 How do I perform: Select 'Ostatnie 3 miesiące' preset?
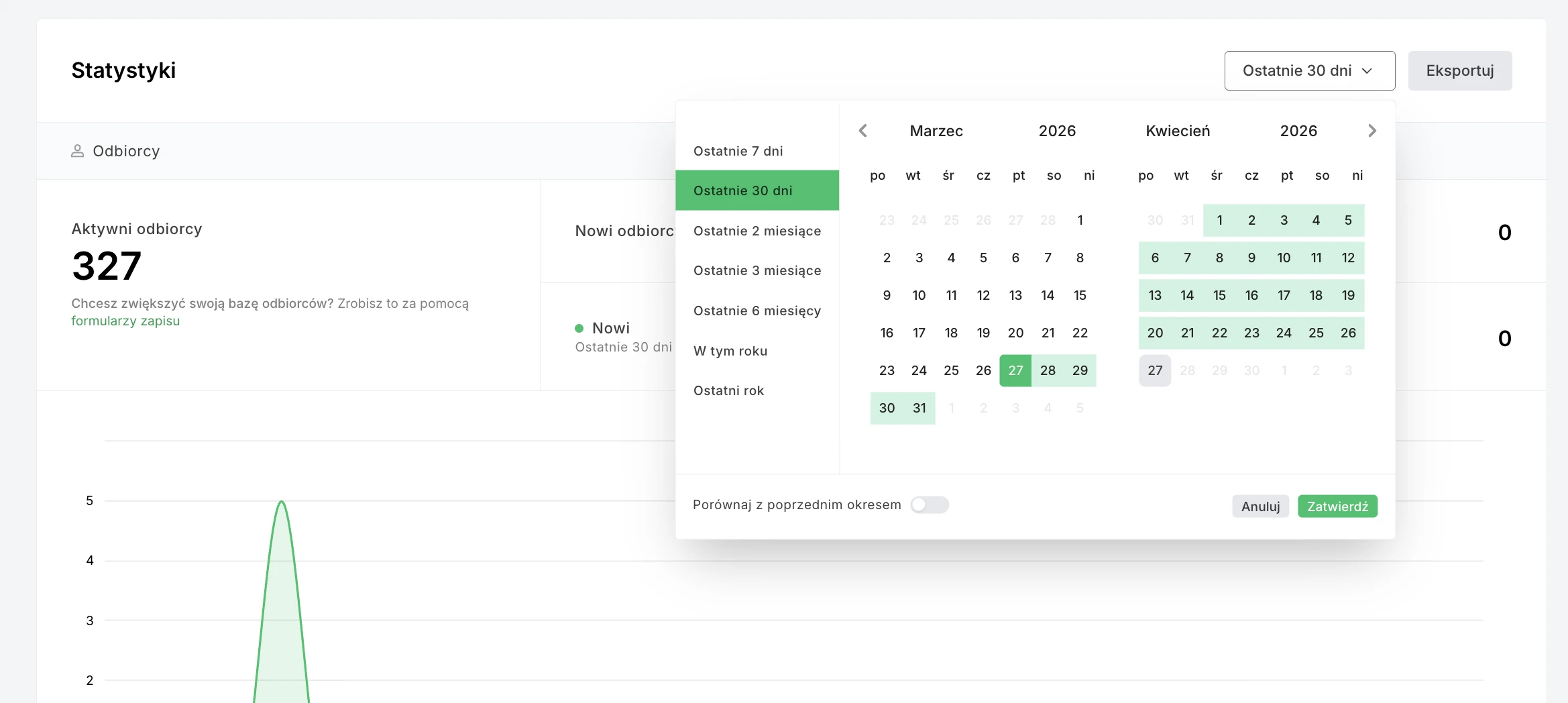[757, 270]
